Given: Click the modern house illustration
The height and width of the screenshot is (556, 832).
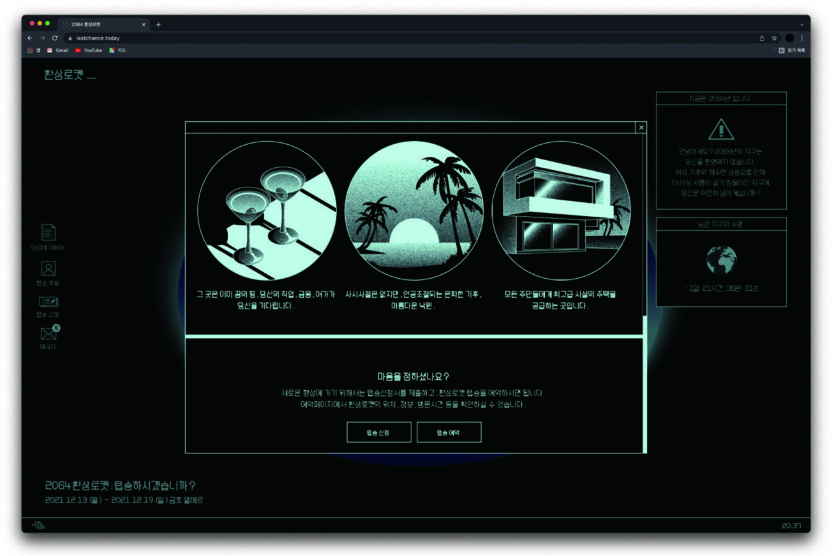Looking at the screenshot, I should coord(561,210).
